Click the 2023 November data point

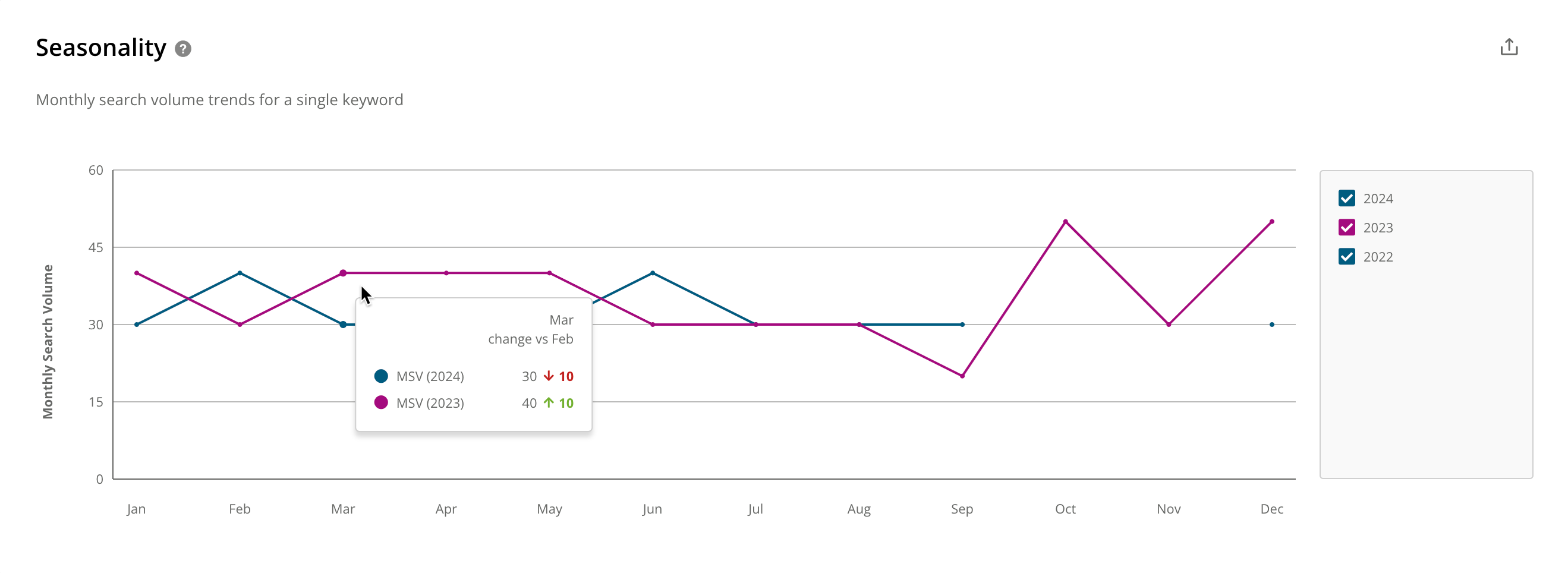[1169, 325]
